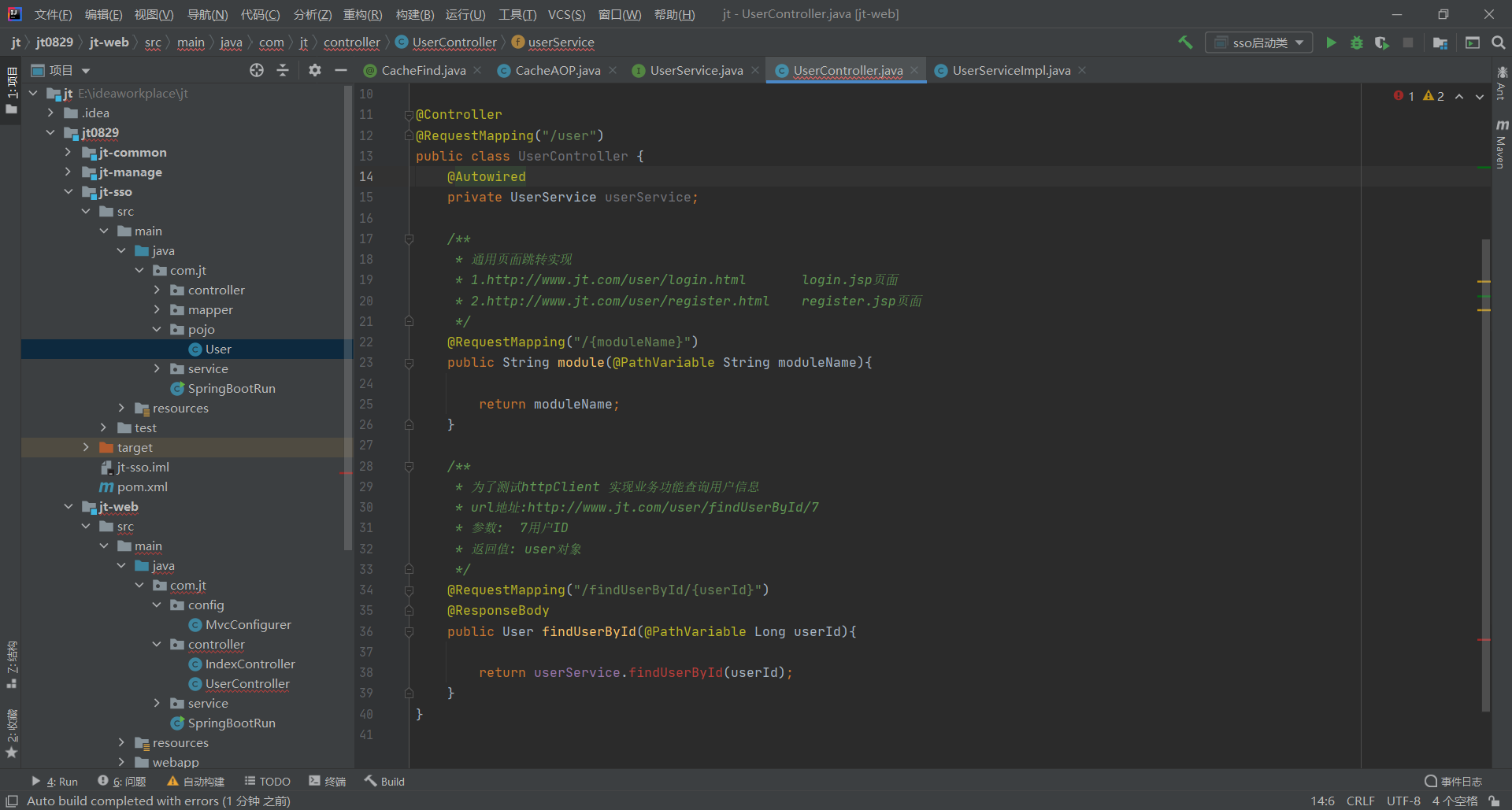Open the Restore/layout window icon in toolbar

1472,43
